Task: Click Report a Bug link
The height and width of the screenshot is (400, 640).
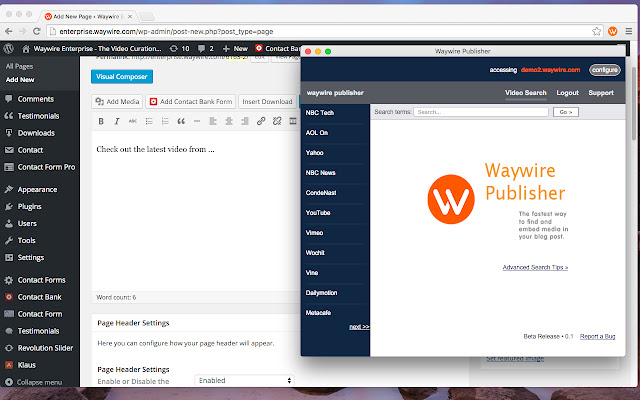Action: 598,336
